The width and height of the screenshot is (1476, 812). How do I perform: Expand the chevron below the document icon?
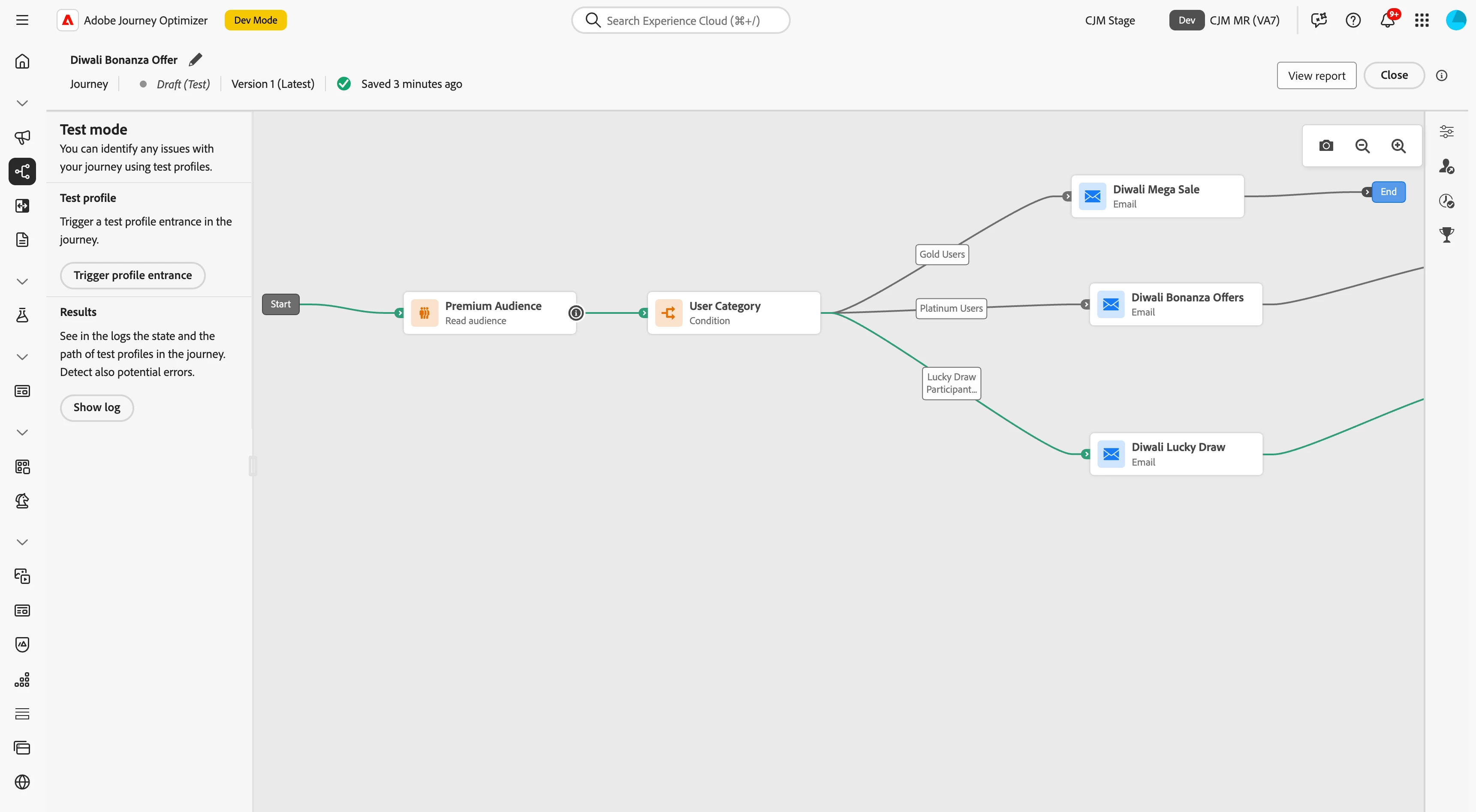(x=22, y=281)
